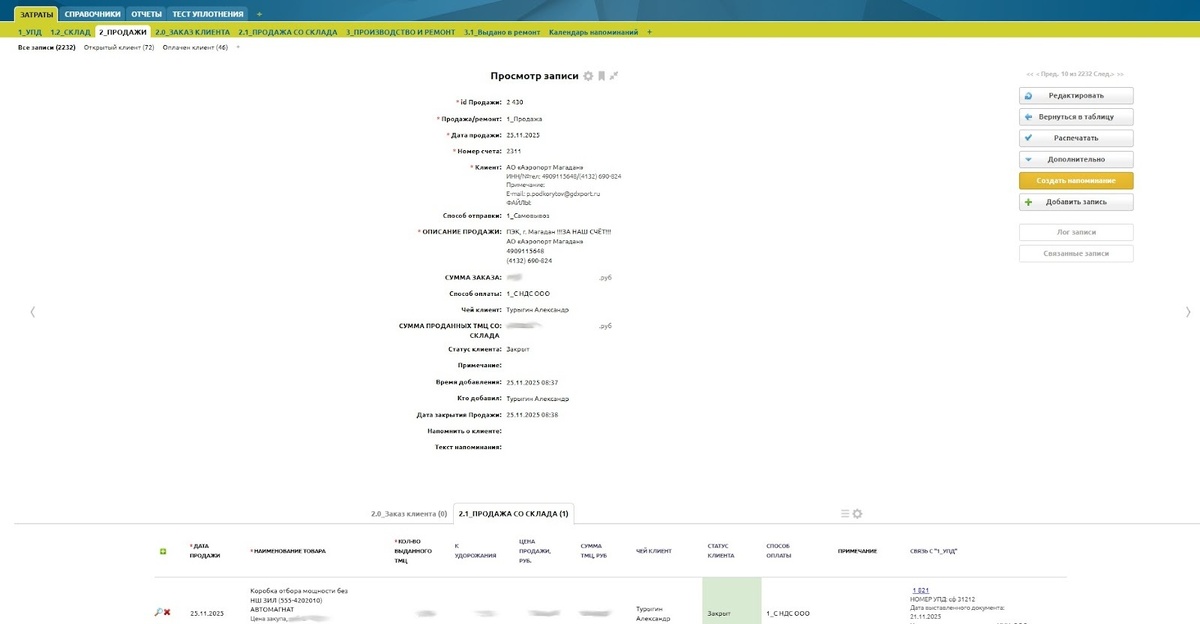This screenshot has width=1200, height=624.
Task: Select Все записи (2232) filter
Action: point(47,47)
